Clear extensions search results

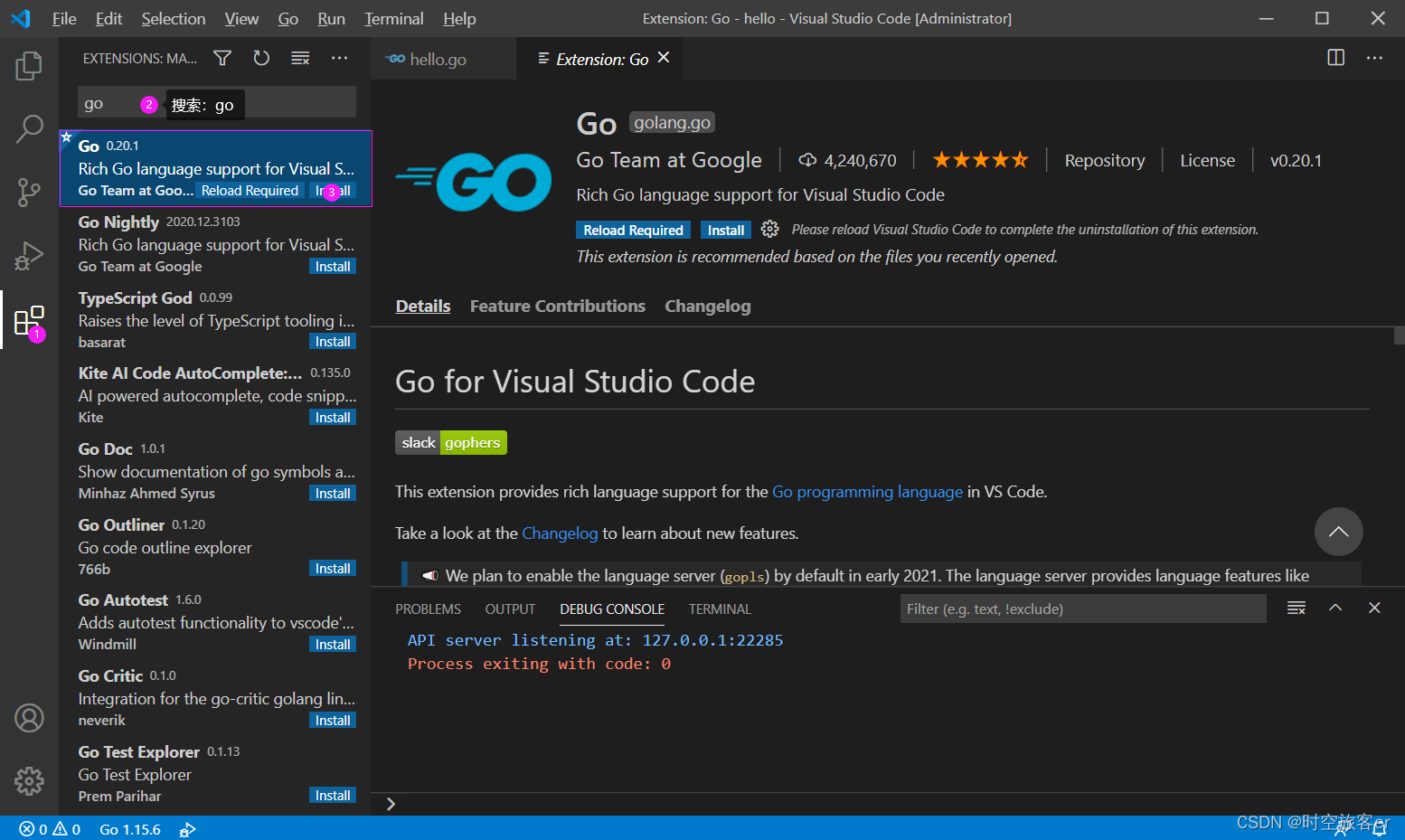(x=300, y=58)
